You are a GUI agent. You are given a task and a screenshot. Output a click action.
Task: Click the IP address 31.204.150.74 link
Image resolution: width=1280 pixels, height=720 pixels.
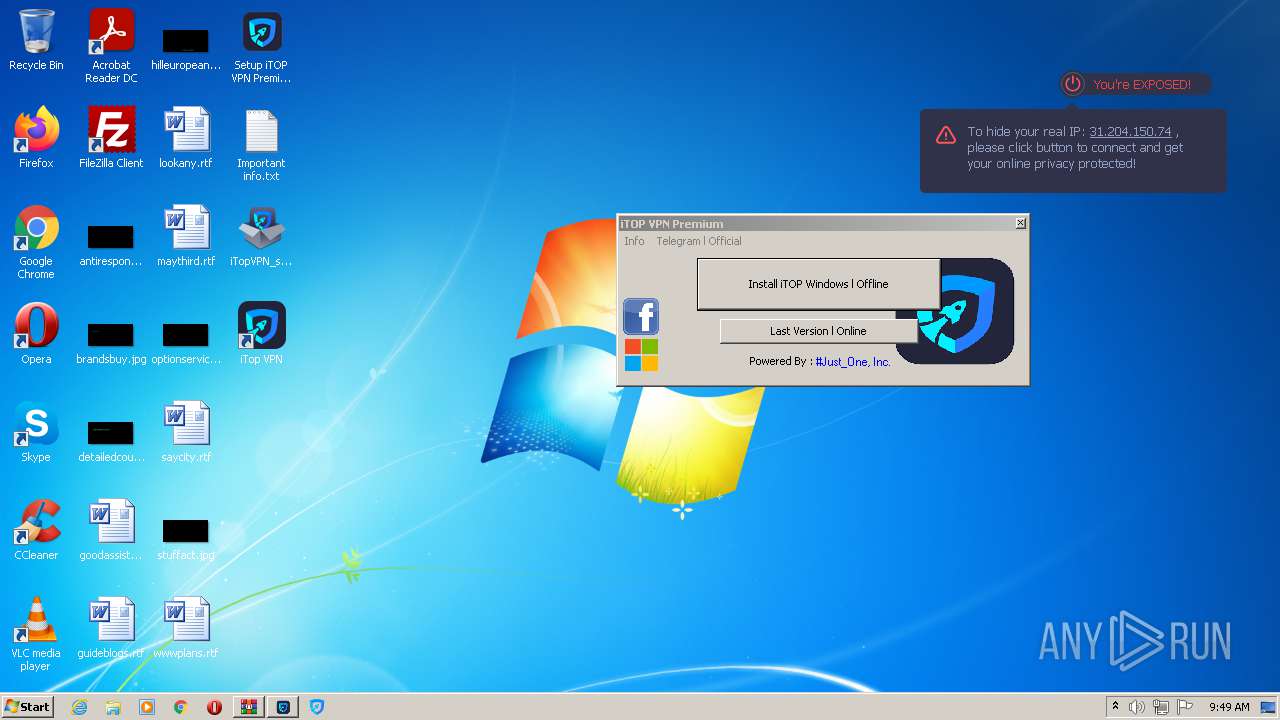click(x=1130, y=132)
